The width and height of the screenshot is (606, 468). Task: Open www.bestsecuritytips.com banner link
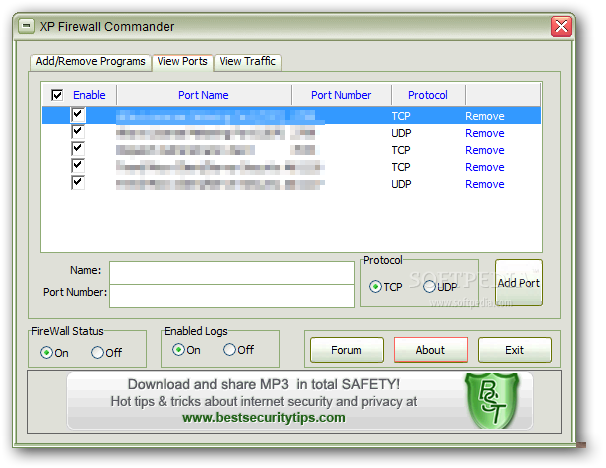(x=264, y=418)
